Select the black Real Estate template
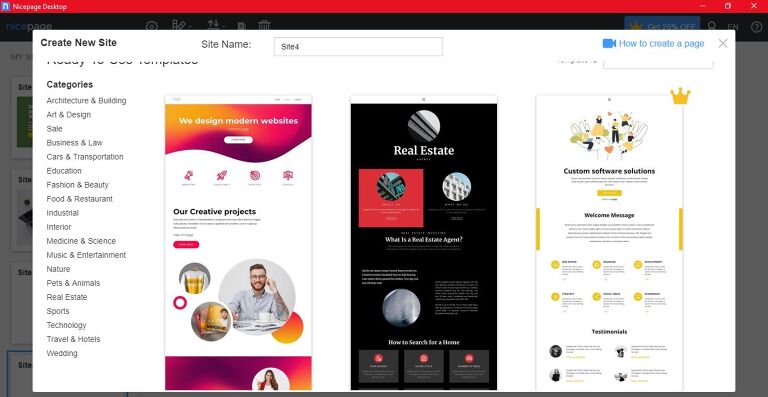 [x=424, y=243]
